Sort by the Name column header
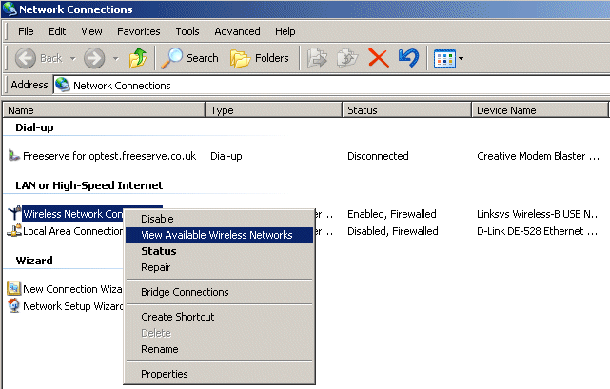This screenshot has height=389, width=610. 104,110
